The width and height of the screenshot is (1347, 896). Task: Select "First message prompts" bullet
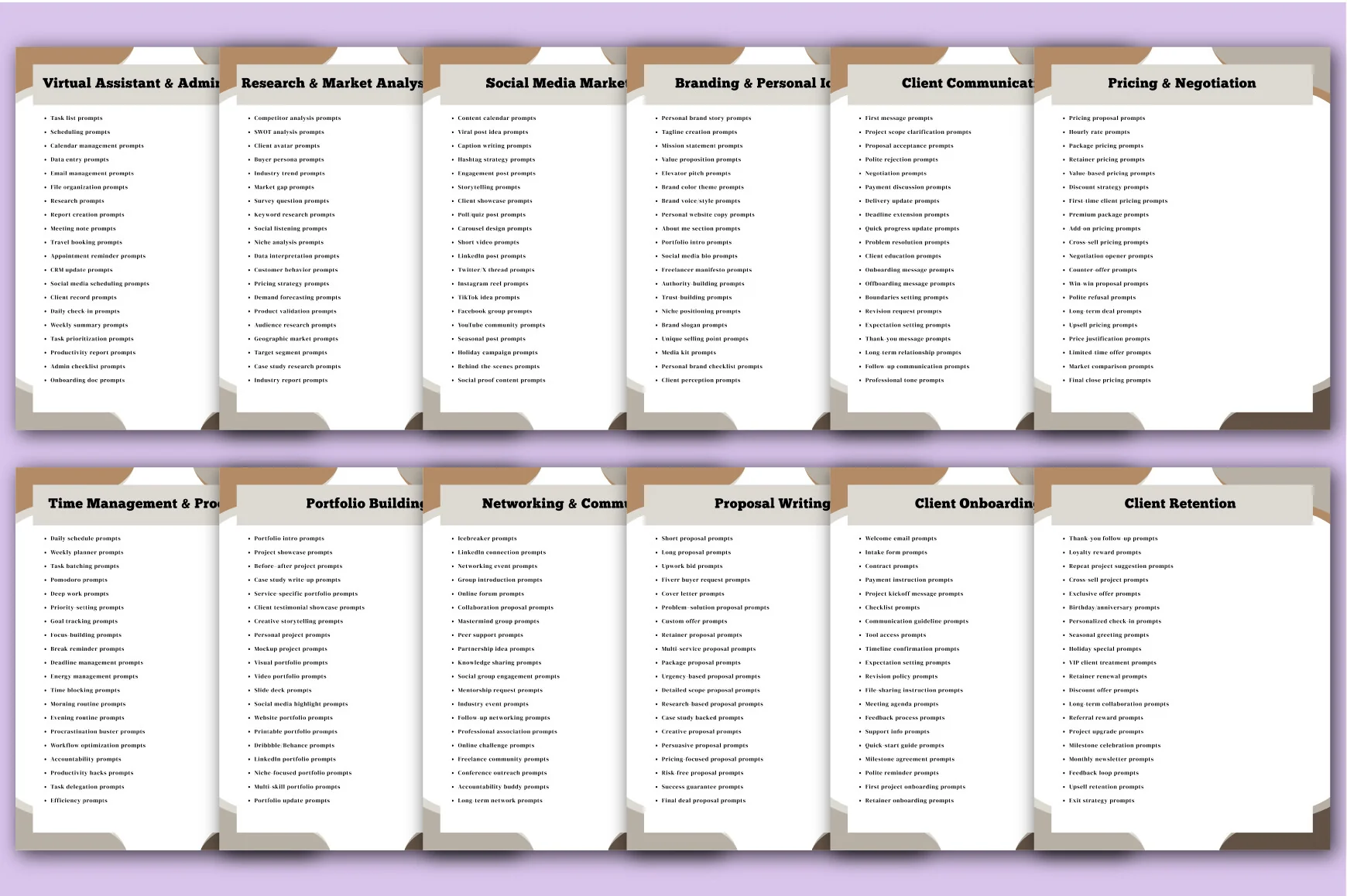(899, 118)
